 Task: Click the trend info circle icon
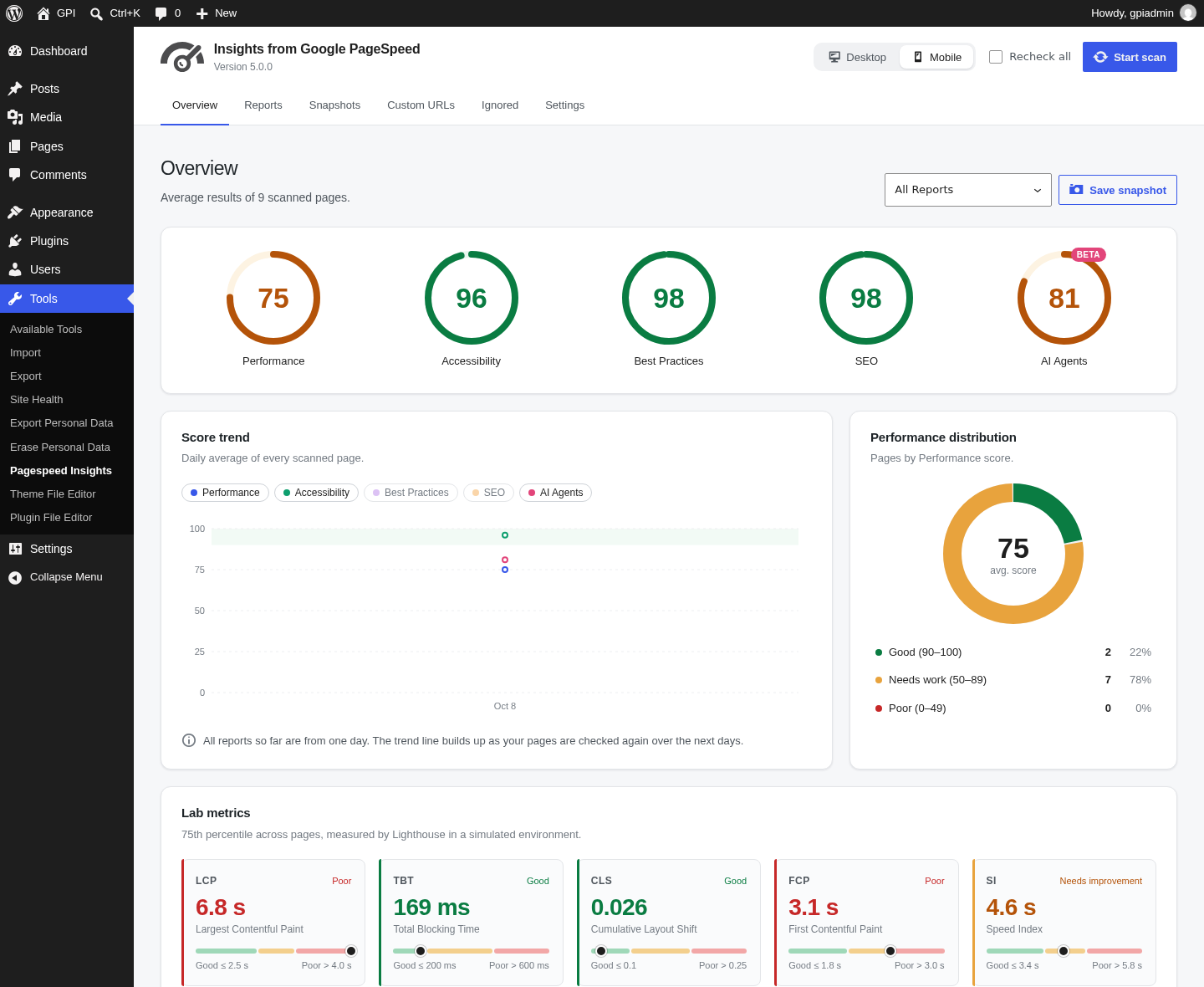(189, 740)
